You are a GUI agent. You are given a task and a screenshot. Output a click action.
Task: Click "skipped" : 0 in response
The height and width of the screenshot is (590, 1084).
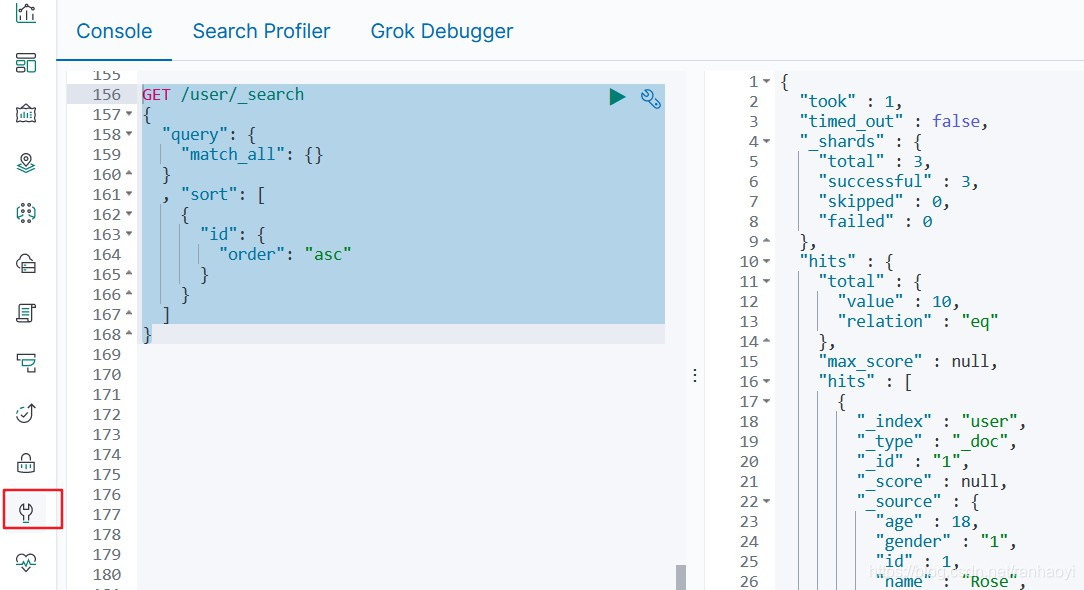click(x=884, y=202)
